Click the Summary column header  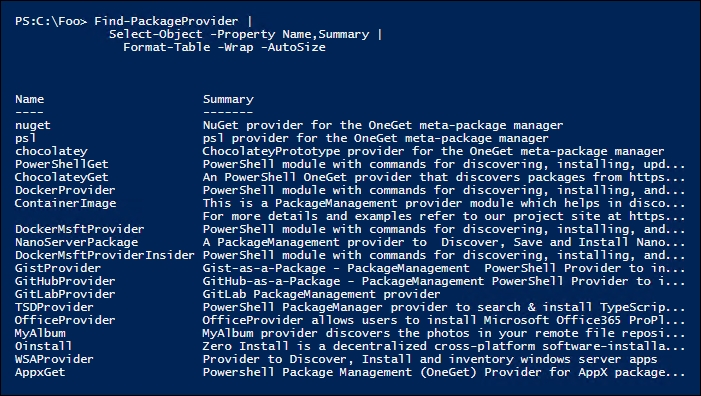pyautogui.click(x=228, y=99)
